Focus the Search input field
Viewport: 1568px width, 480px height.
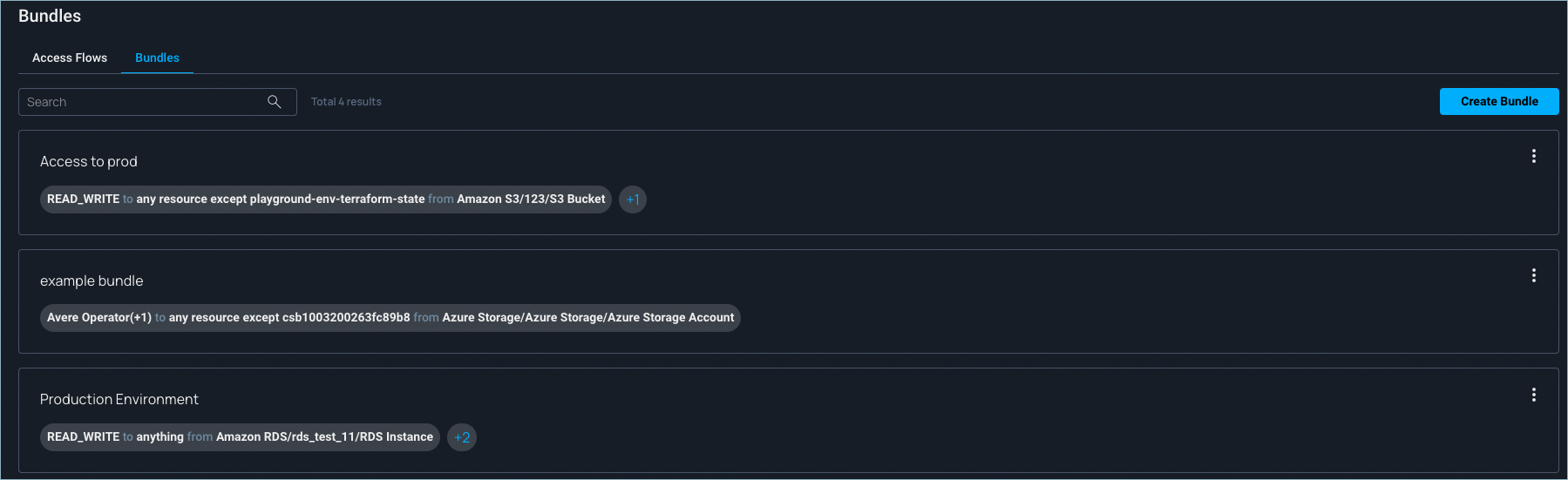pos(158,102)
